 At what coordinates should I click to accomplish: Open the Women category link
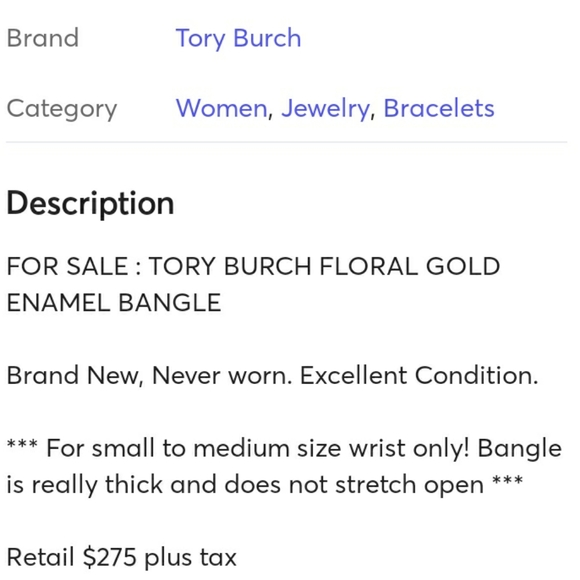(222, 108)
